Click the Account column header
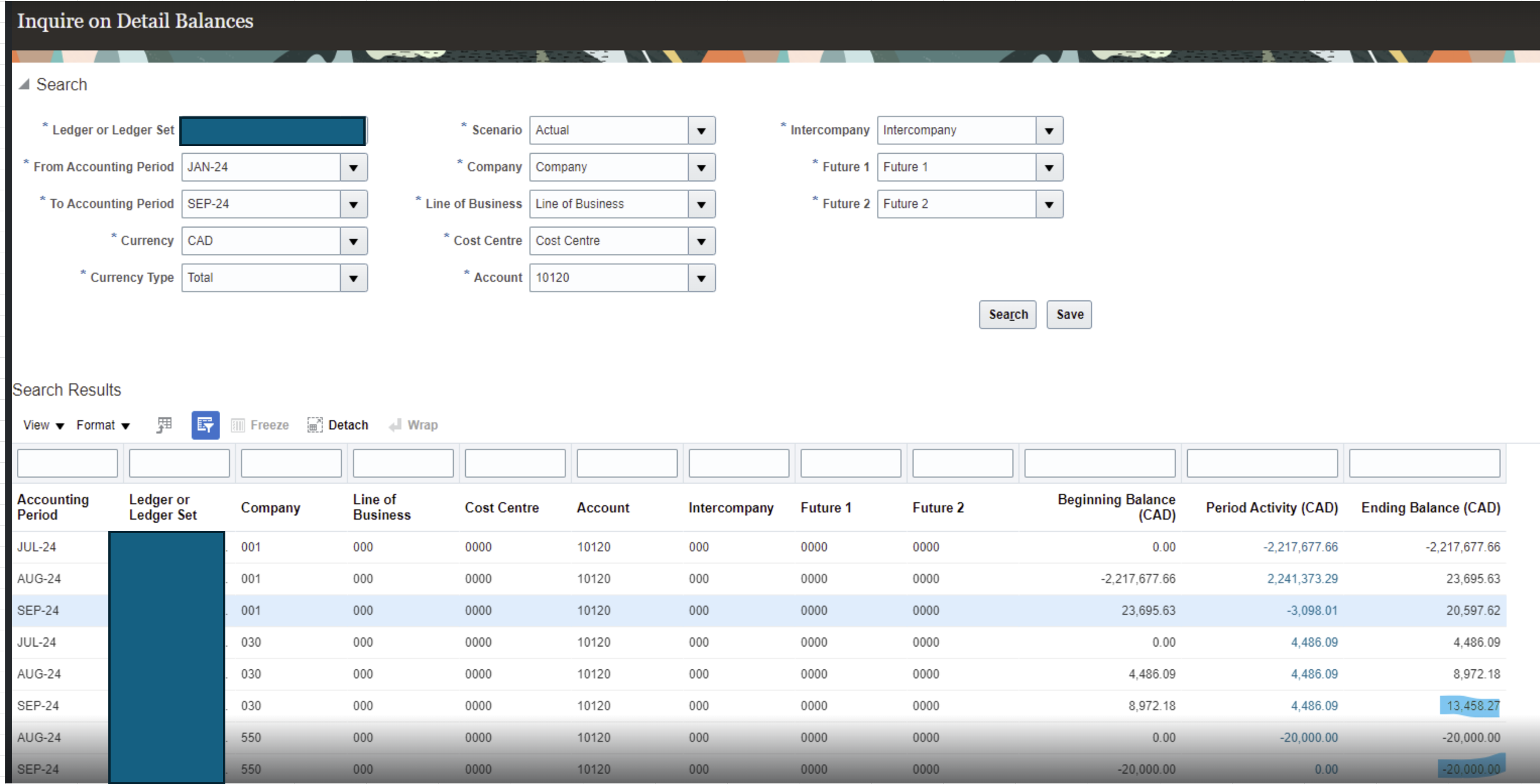The width and height of the screenshot is (1540, 784). (x=603, y=508)
